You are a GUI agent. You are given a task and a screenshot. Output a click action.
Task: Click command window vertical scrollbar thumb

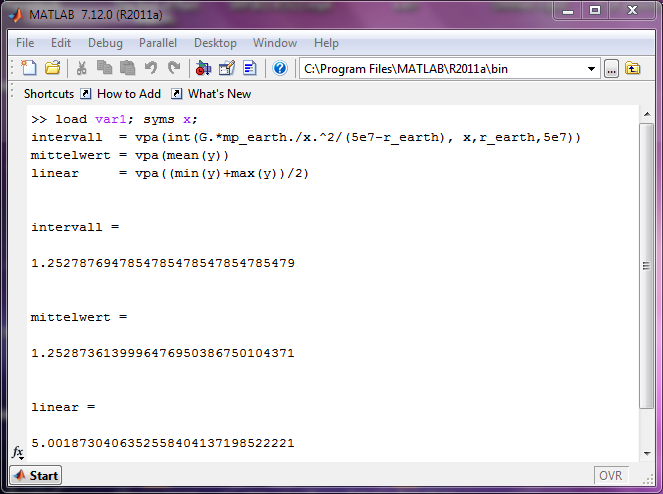[x=647, y=266]
